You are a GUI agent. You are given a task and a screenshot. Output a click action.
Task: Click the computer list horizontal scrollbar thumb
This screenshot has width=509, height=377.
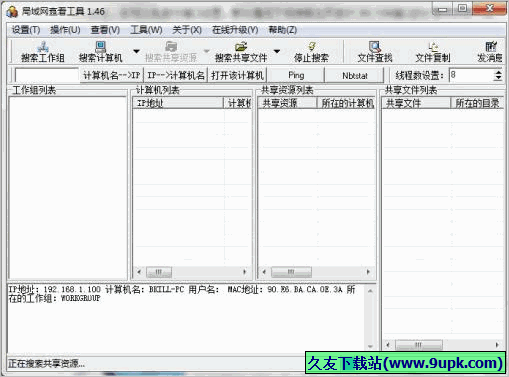pyautogui.click(x=159, y=272)
